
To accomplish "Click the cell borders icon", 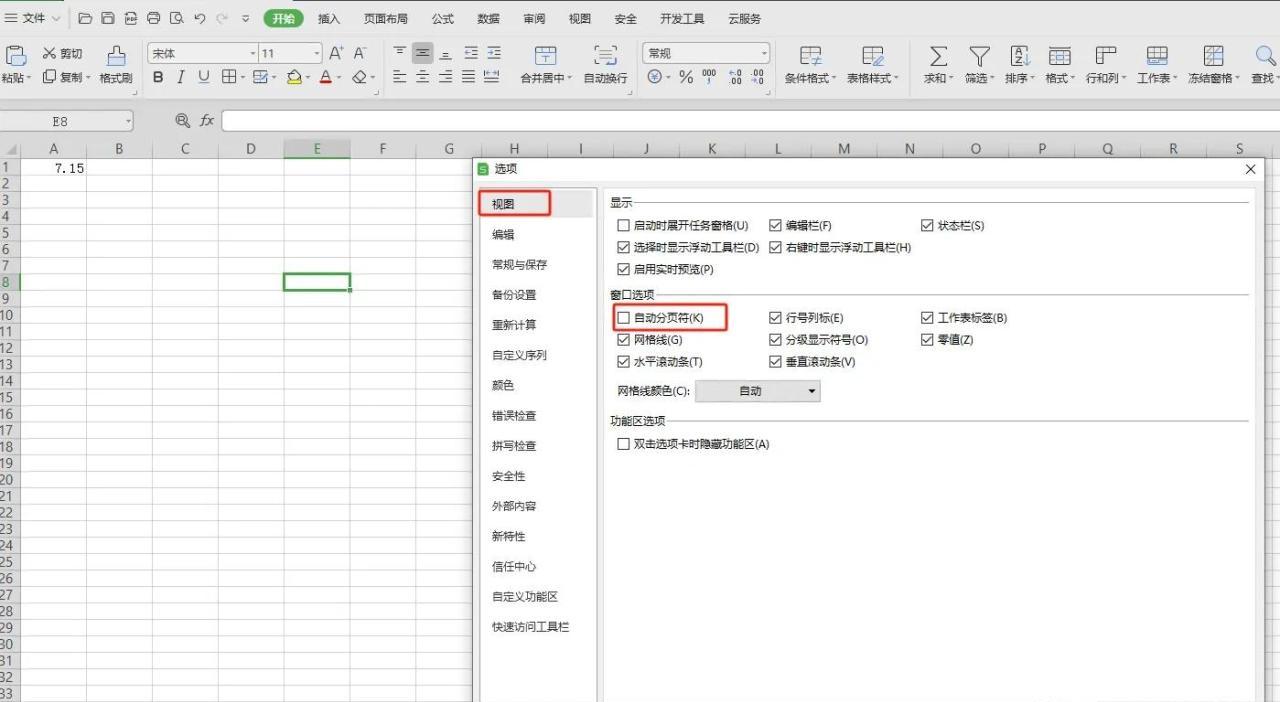I will point(229,77).
